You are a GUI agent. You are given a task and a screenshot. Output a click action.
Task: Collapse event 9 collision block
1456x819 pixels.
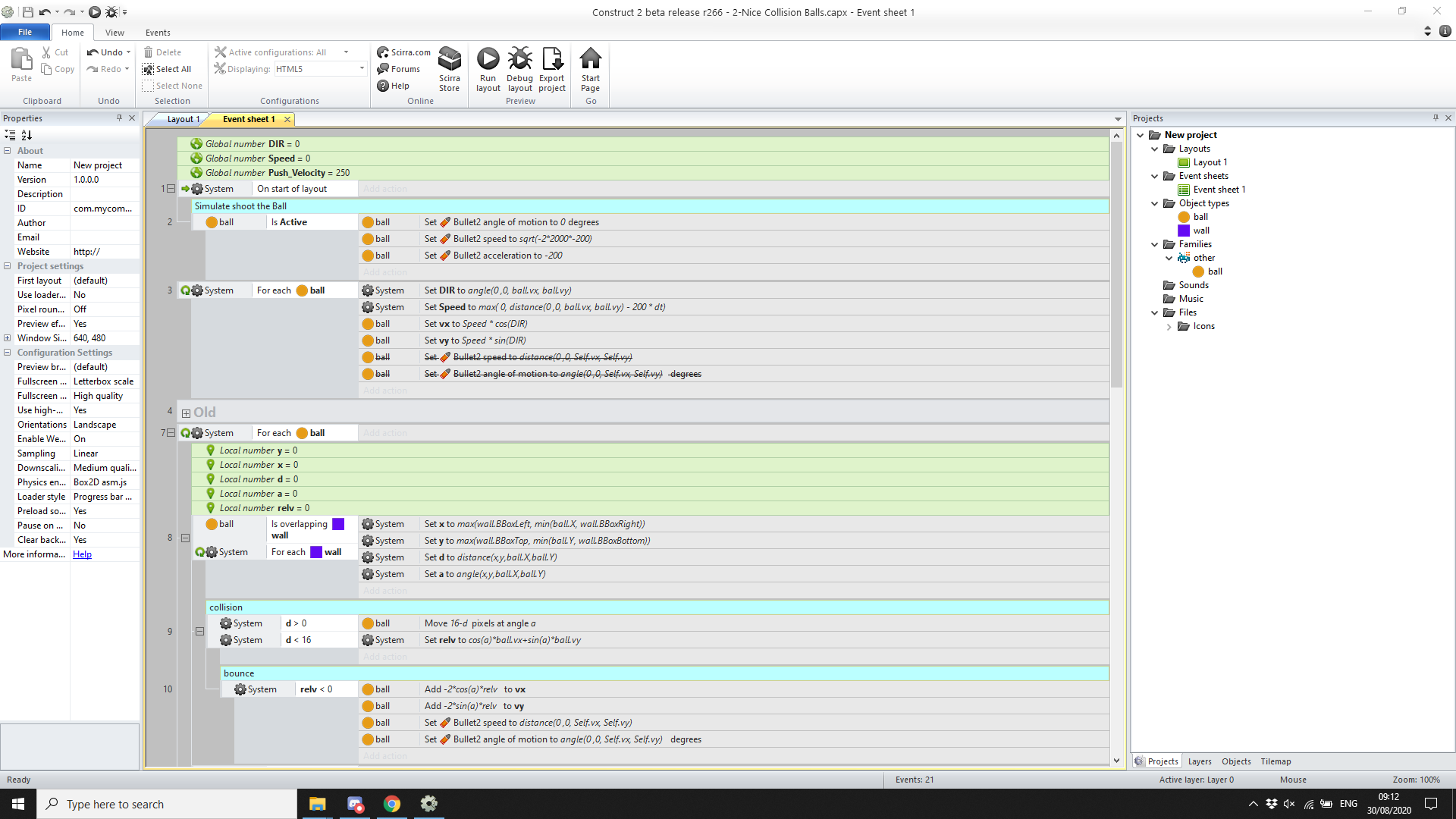pyautogui.click(x=199, y=631)
